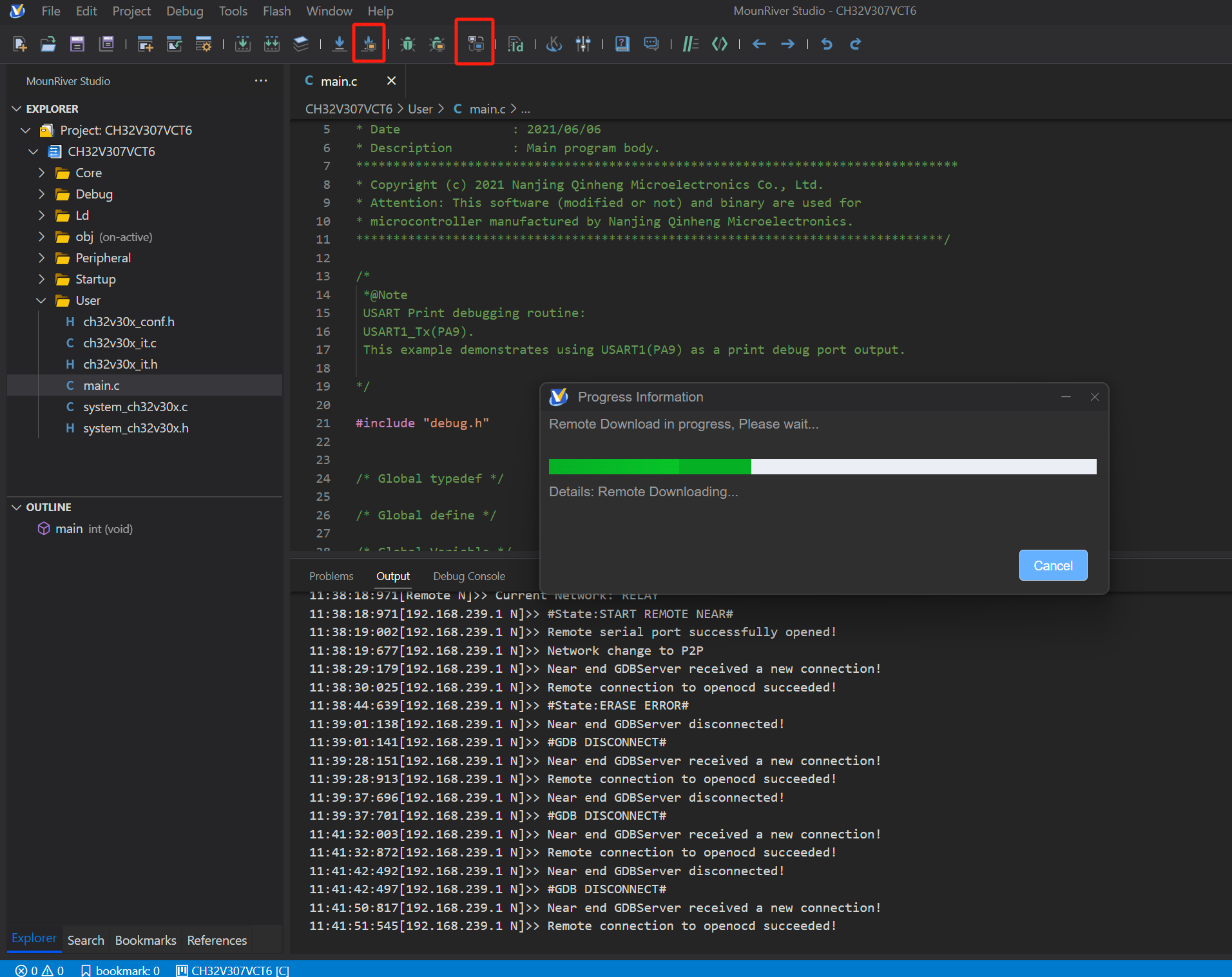Collapse the OUTLINE section
Viewport: 1232px width, 977px height.
click(15, 507)
